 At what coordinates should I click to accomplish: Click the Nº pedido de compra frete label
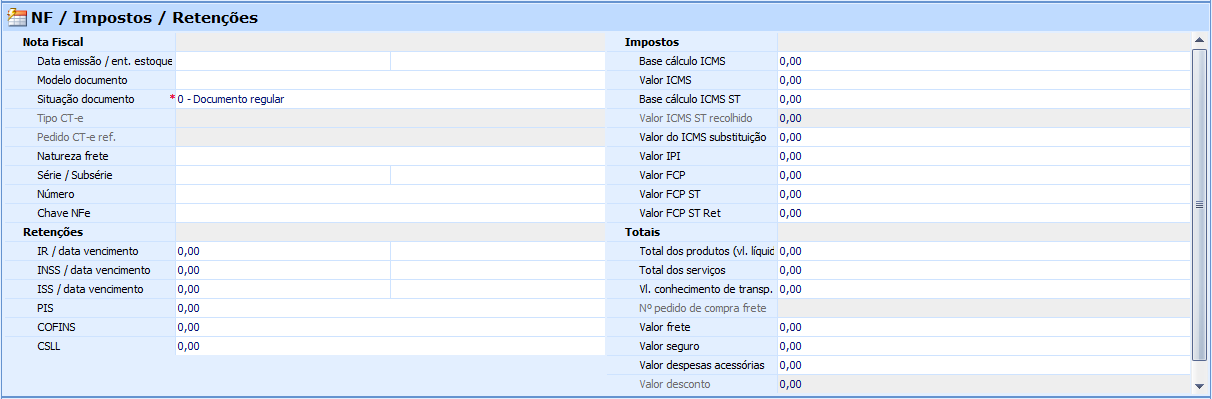[x=703, y=308]
